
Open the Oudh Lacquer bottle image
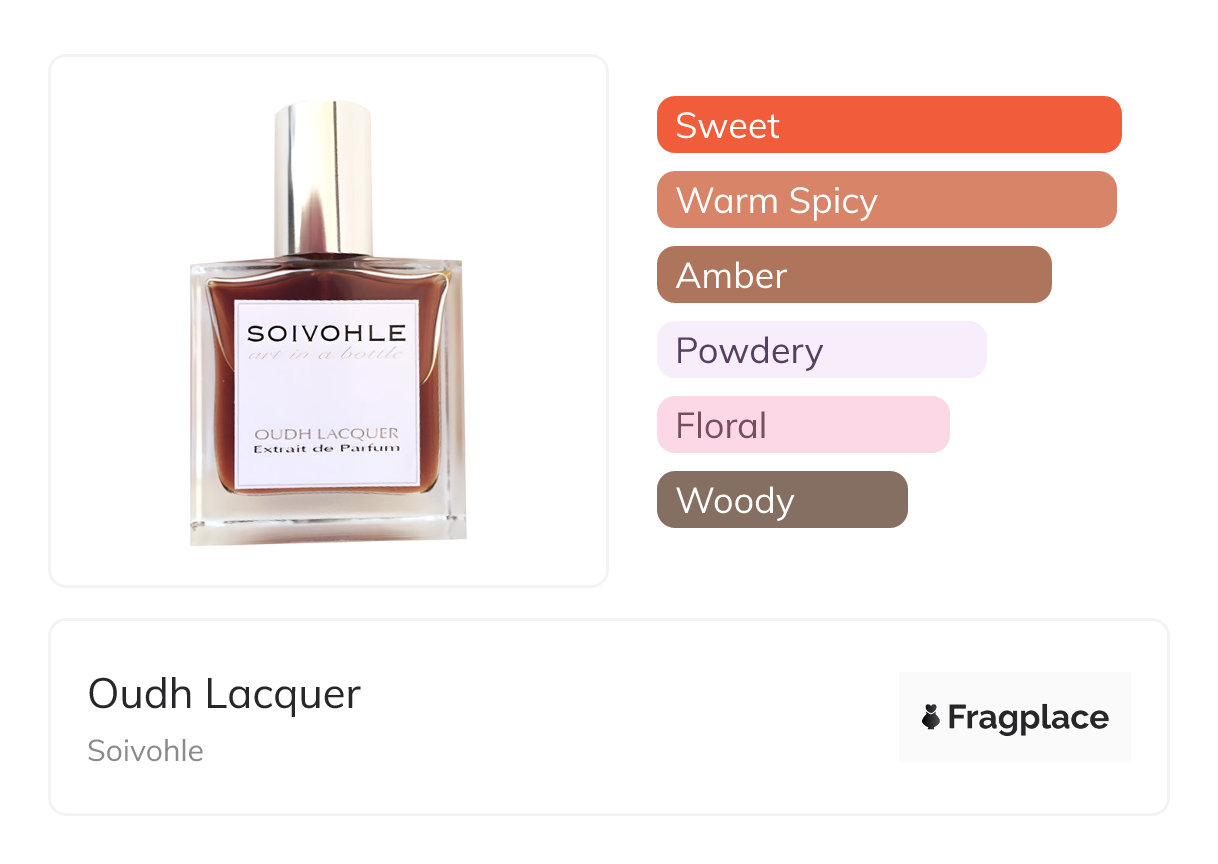327,322
